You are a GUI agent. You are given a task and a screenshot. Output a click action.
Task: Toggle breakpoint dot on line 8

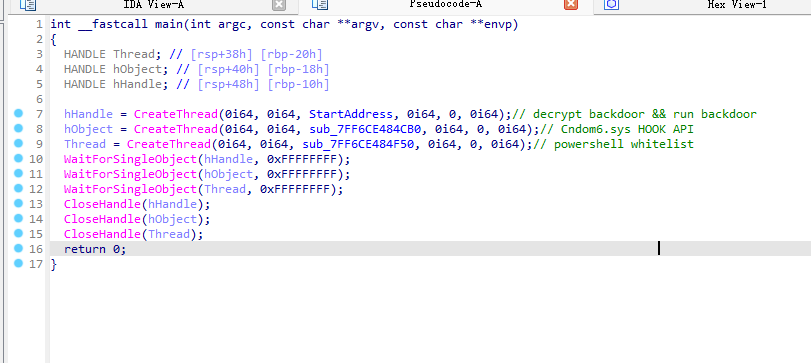pyautogui.click(x=19, y=128)
